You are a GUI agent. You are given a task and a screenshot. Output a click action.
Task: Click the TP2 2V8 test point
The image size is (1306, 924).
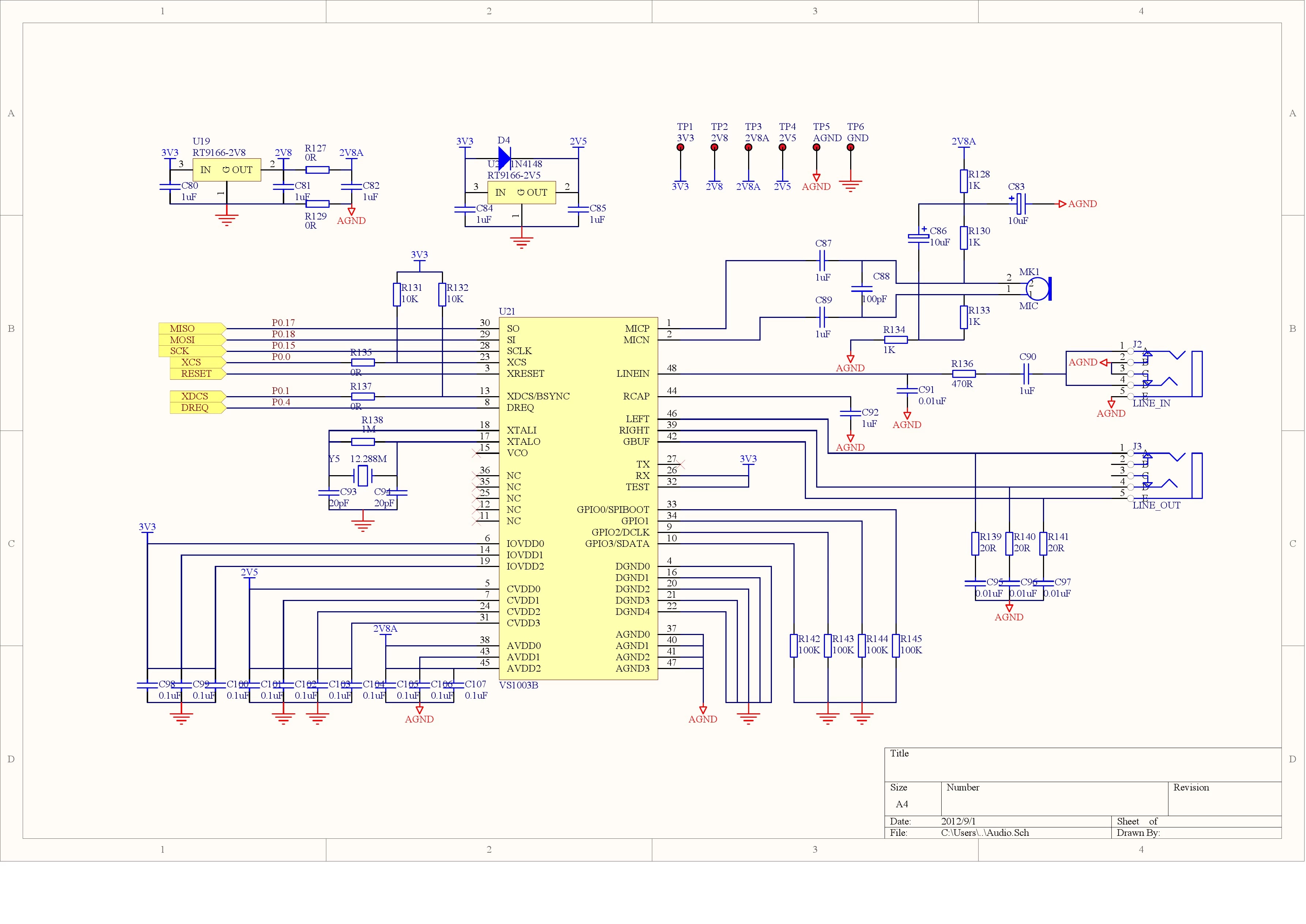tap(714, 147)
